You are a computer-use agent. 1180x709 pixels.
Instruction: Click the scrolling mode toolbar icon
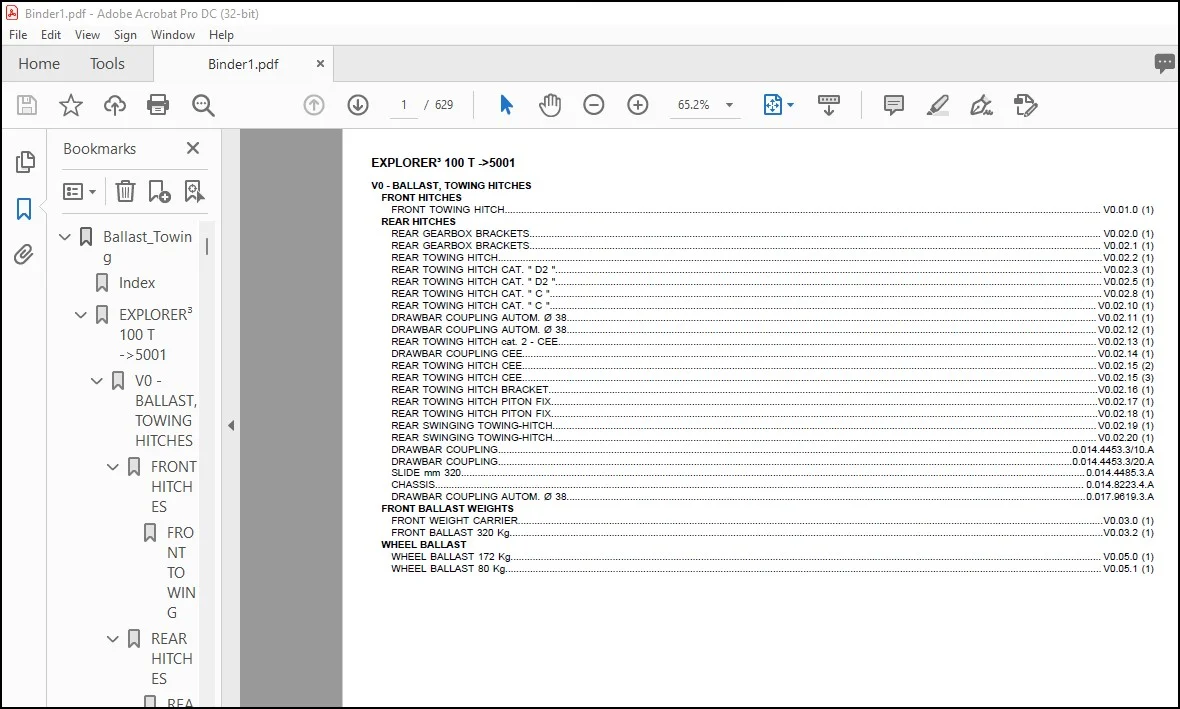(829, 105)
